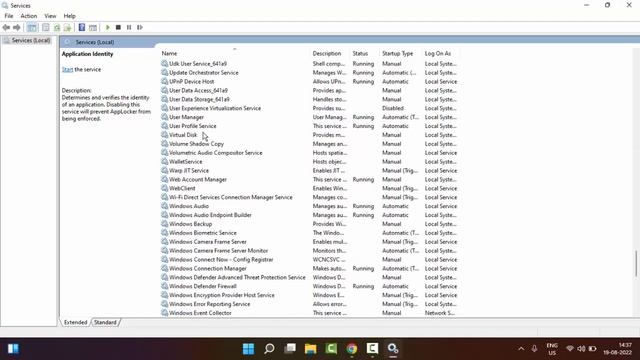Click the Export List toolbar icon

click(x=67, y=27)
